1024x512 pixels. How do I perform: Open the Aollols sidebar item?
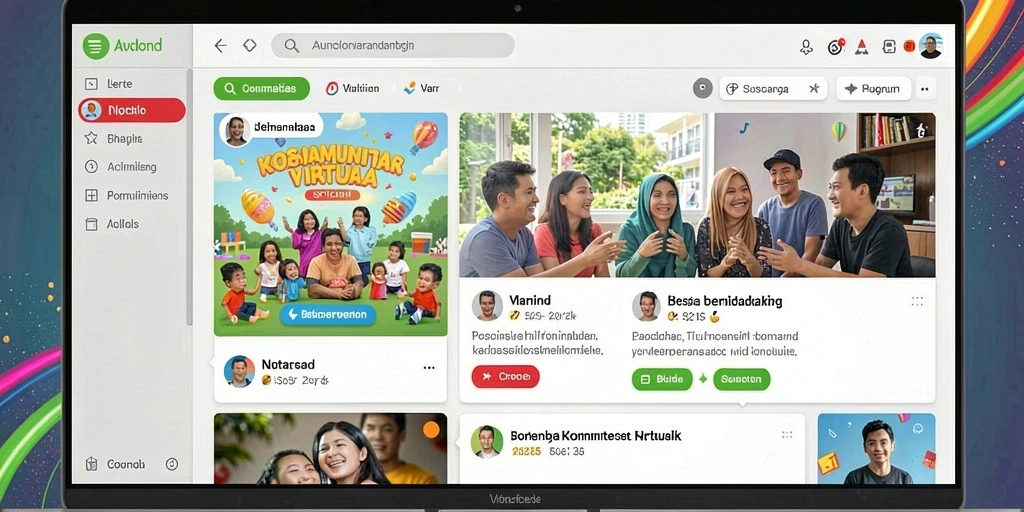point(131,224)
